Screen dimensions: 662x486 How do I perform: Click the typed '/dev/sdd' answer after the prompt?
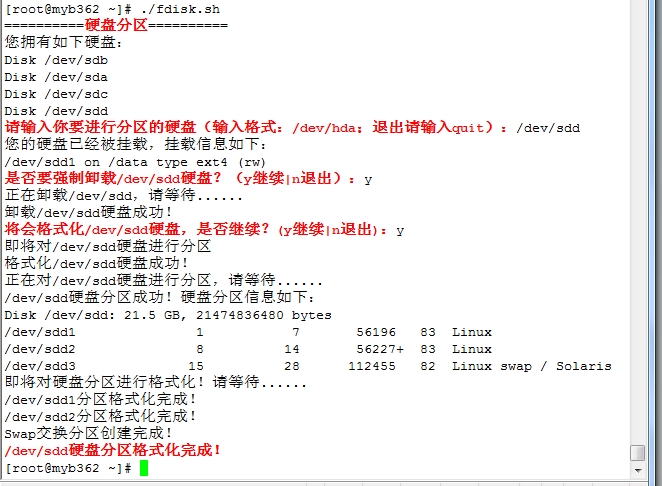548,128
